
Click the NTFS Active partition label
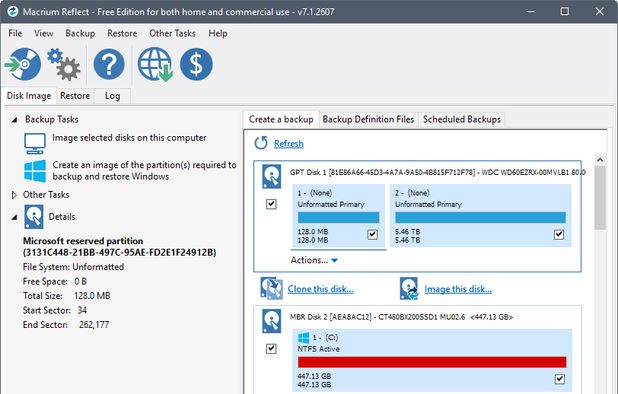coord(318,349)
